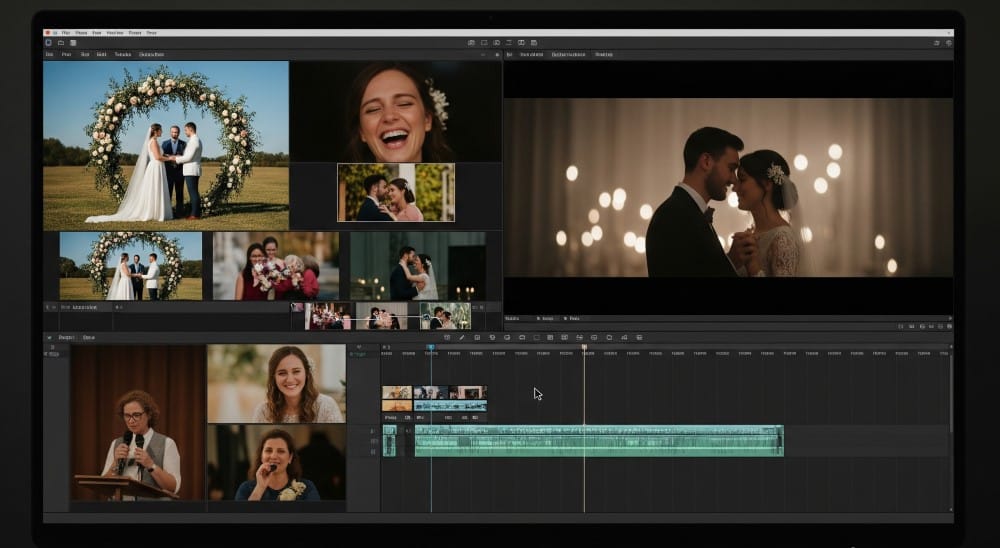The width and height of the screenshot is (1000, 548).
Task: Click the first icon in the timeline toolbar
Action: pos(447,337)
